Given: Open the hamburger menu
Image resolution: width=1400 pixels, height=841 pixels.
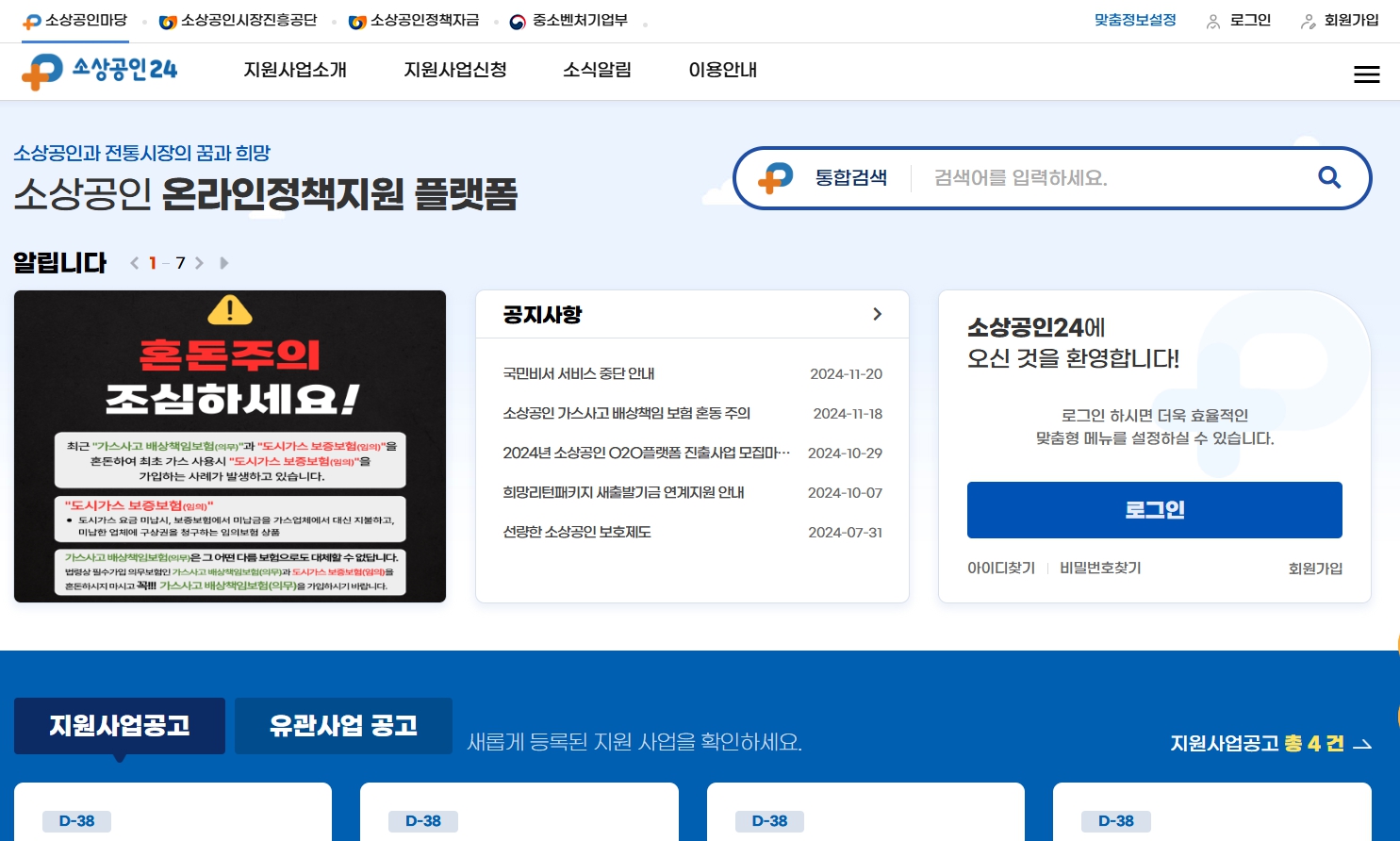Looking at the screenshot, I should click(1366, 74).
